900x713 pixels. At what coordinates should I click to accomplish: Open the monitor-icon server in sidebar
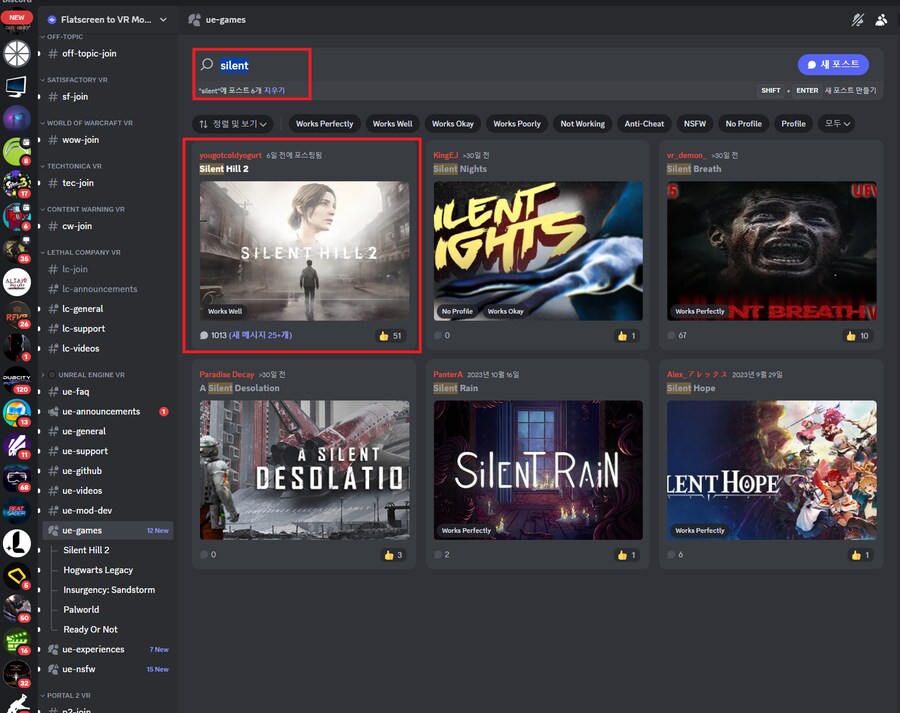pos(16,86)
